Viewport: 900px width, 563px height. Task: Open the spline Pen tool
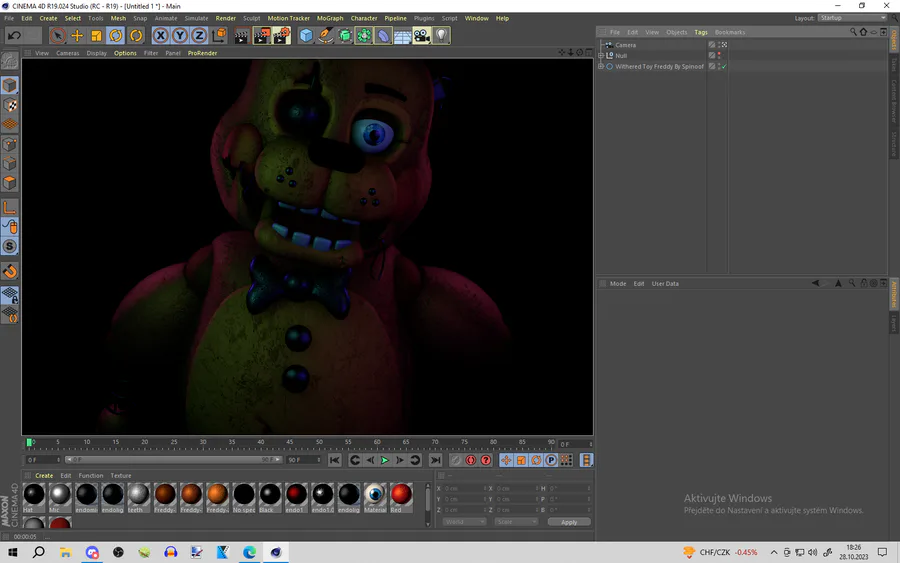click(x=325, y=36)
